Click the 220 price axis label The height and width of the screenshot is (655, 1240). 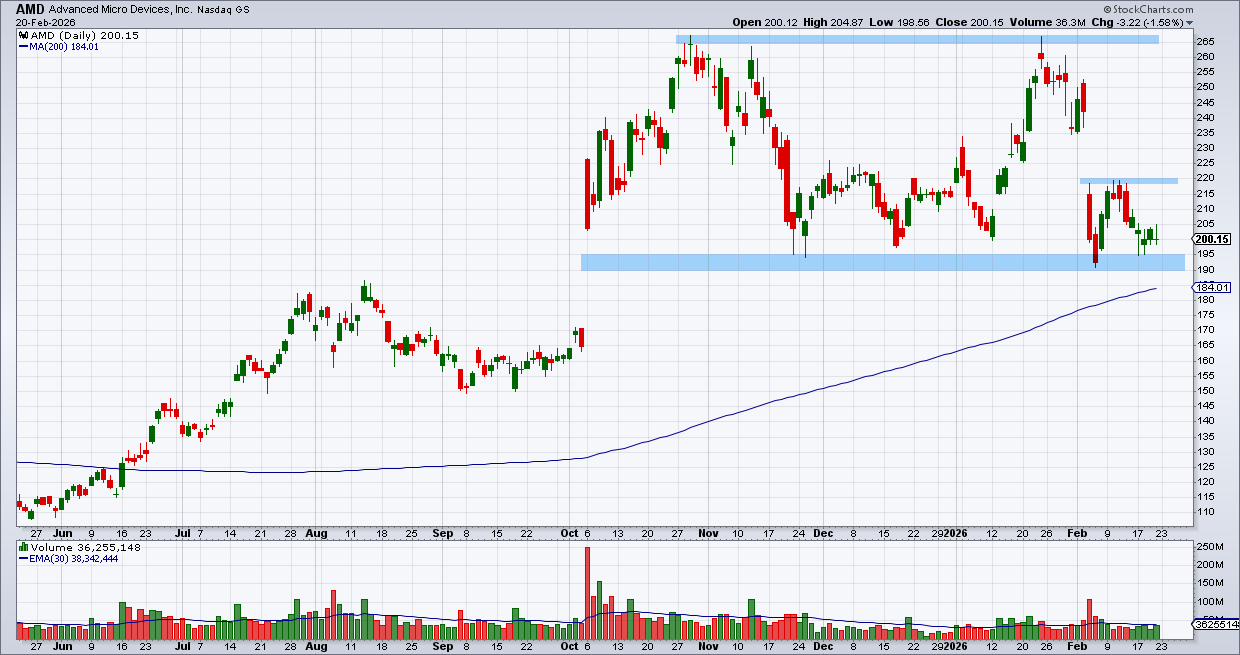tap(1204, 178)
